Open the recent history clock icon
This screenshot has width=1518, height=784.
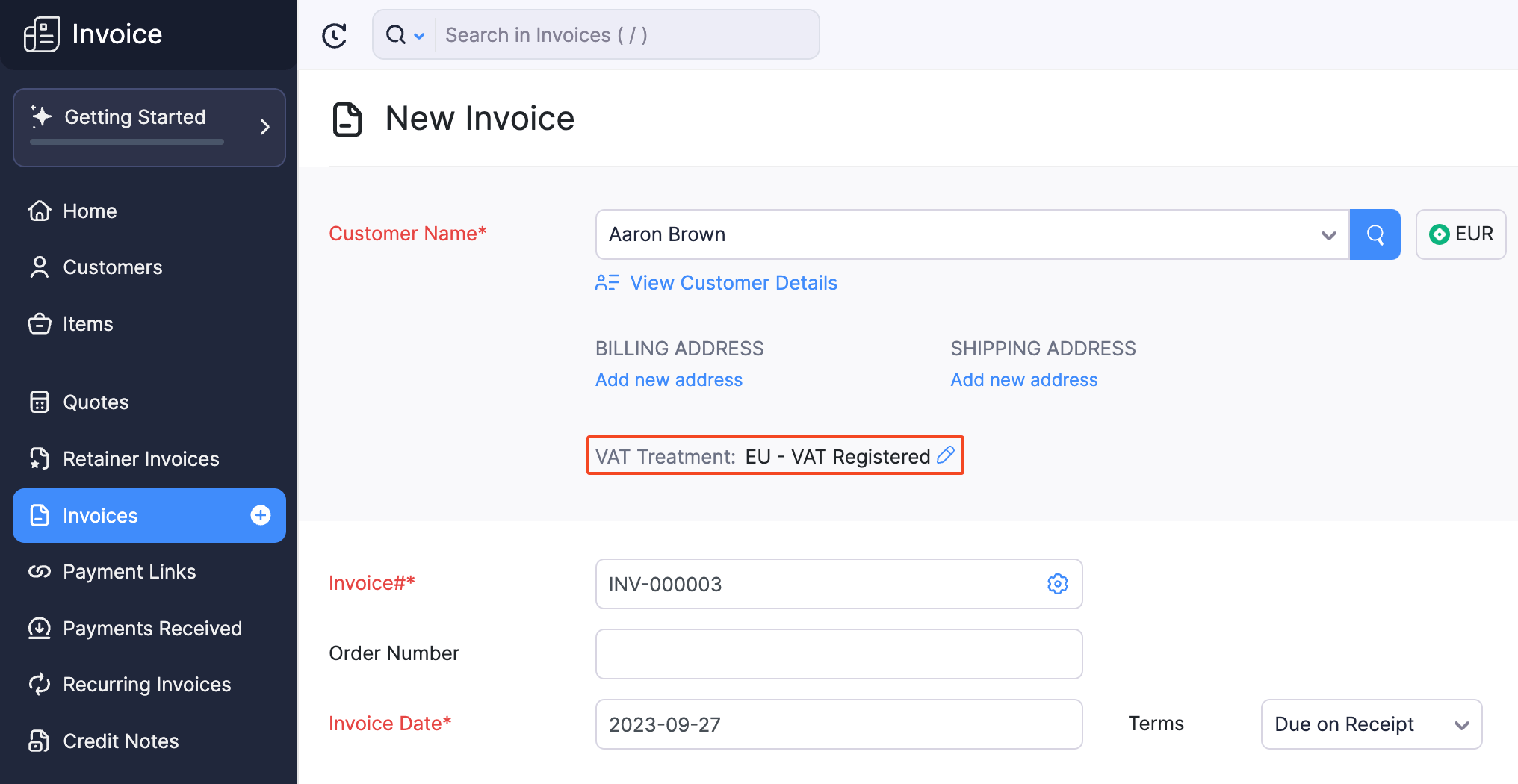pos(335,34)
